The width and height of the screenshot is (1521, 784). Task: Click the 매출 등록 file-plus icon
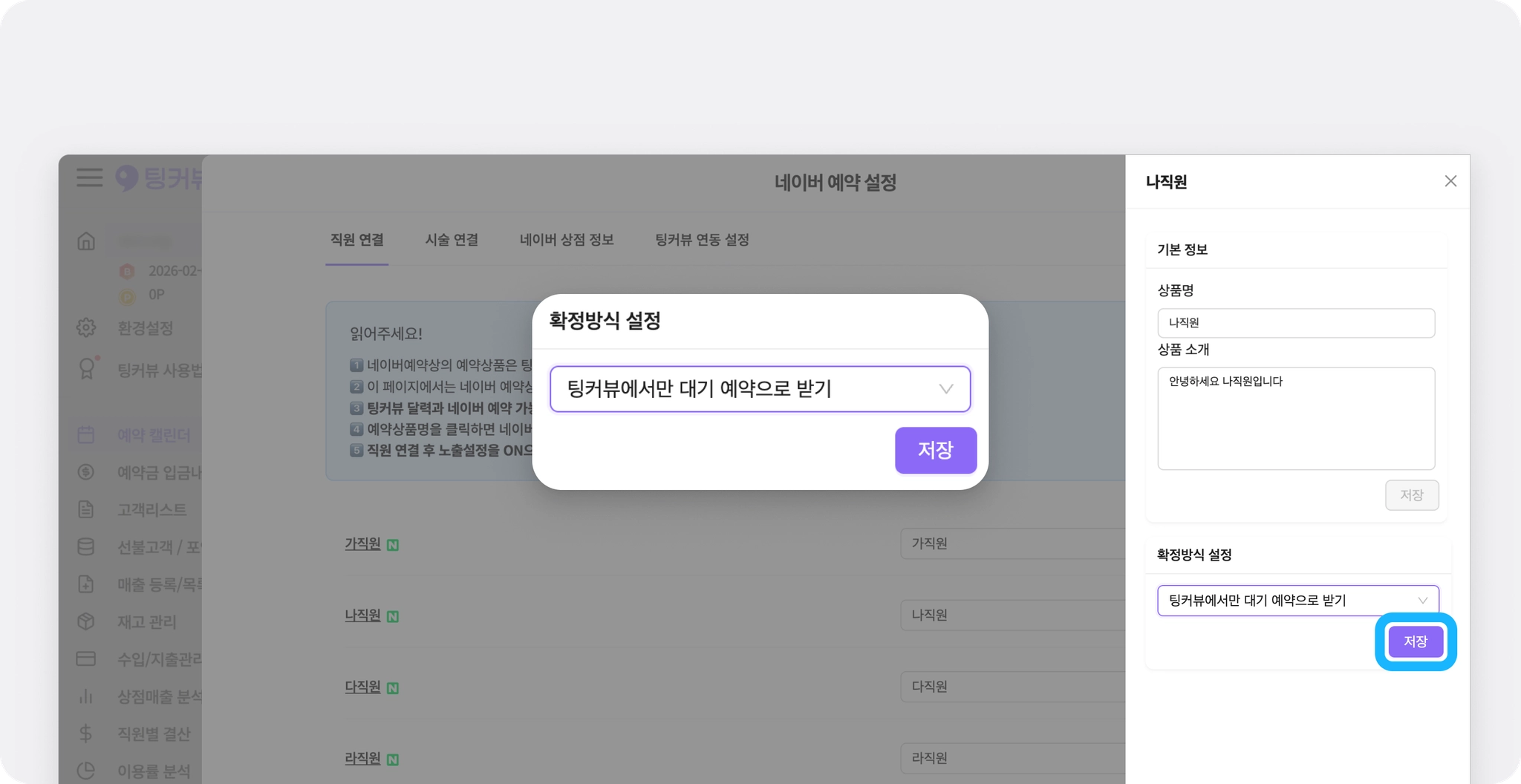coord(86,584)
